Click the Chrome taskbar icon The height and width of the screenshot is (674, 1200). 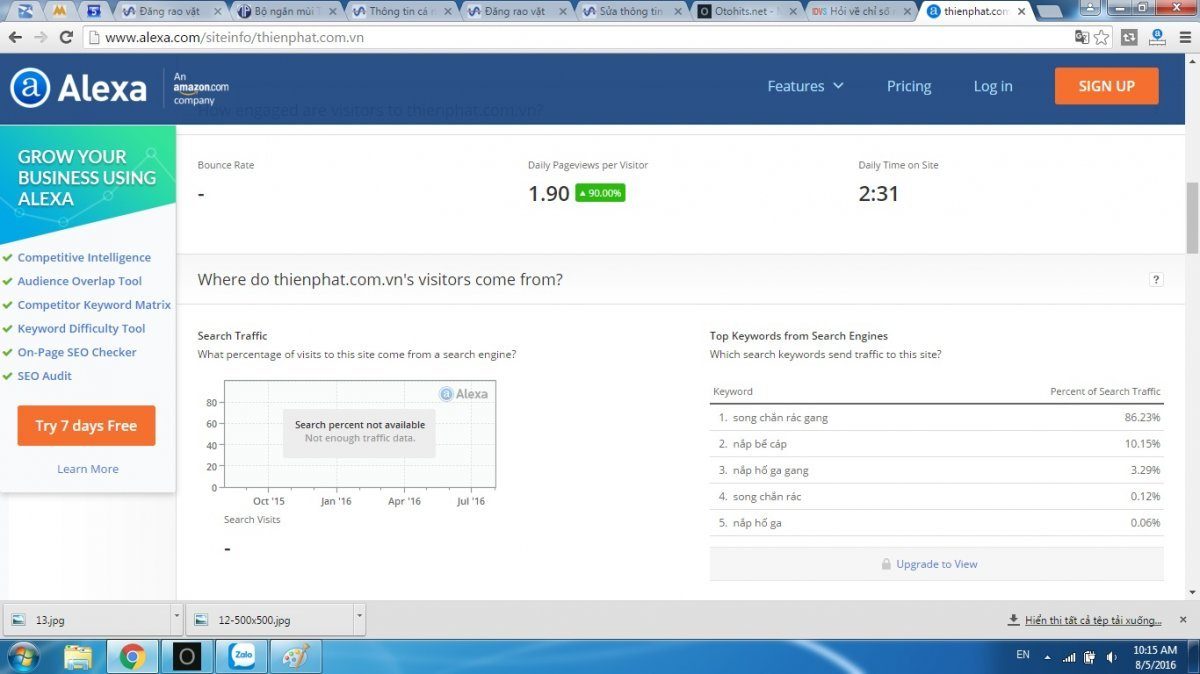tap(132, 657)
